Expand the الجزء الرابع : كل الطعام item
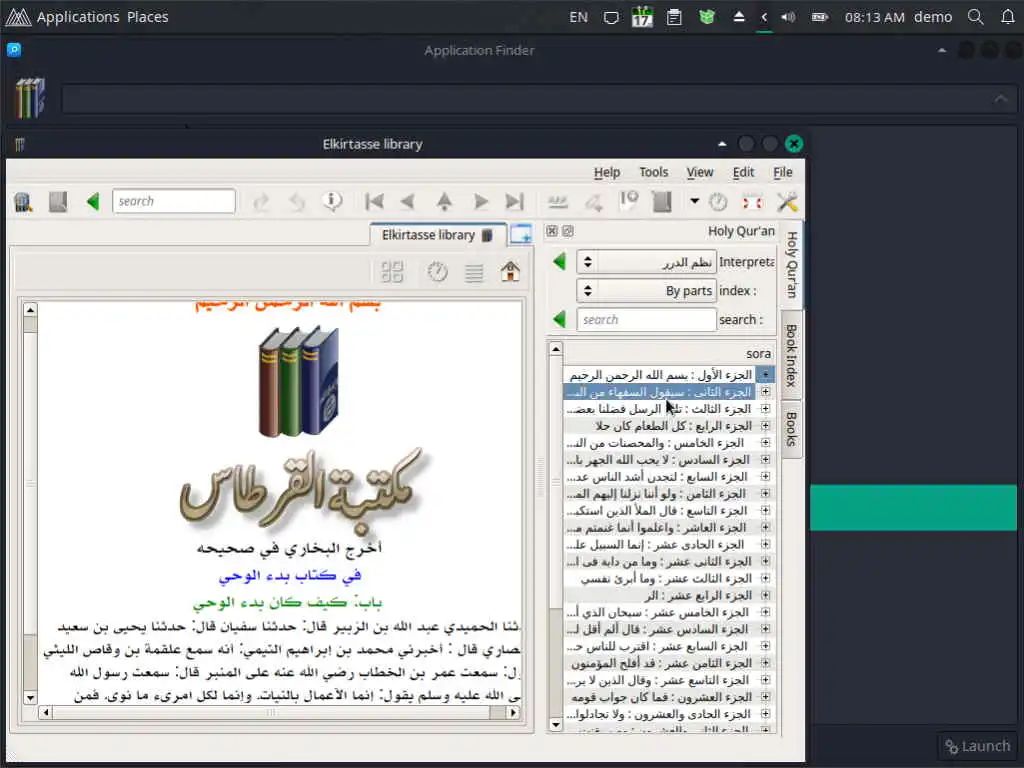The width and height of the screenshot is (1024, 768). 765,426
